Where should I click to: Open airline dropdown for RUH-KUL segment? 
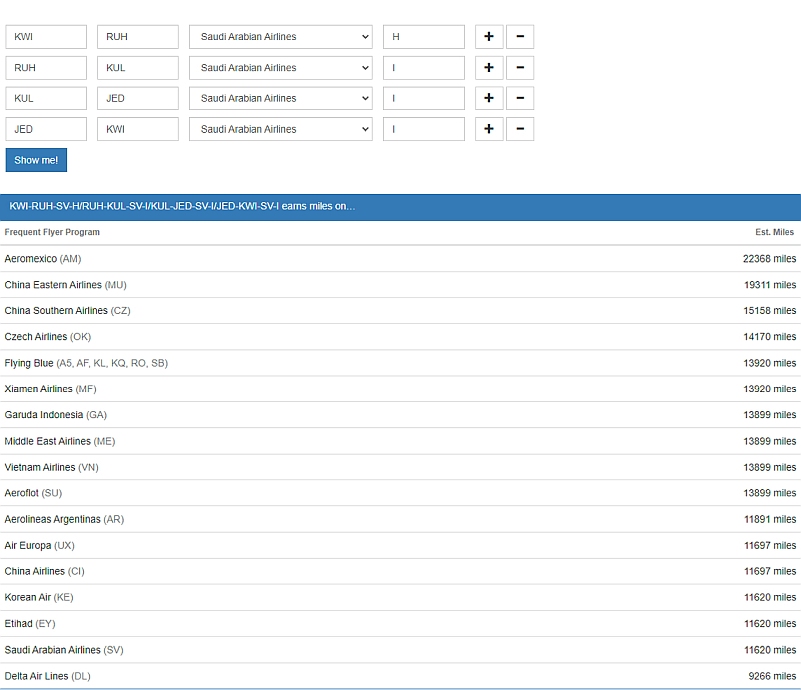pos(281,67)
